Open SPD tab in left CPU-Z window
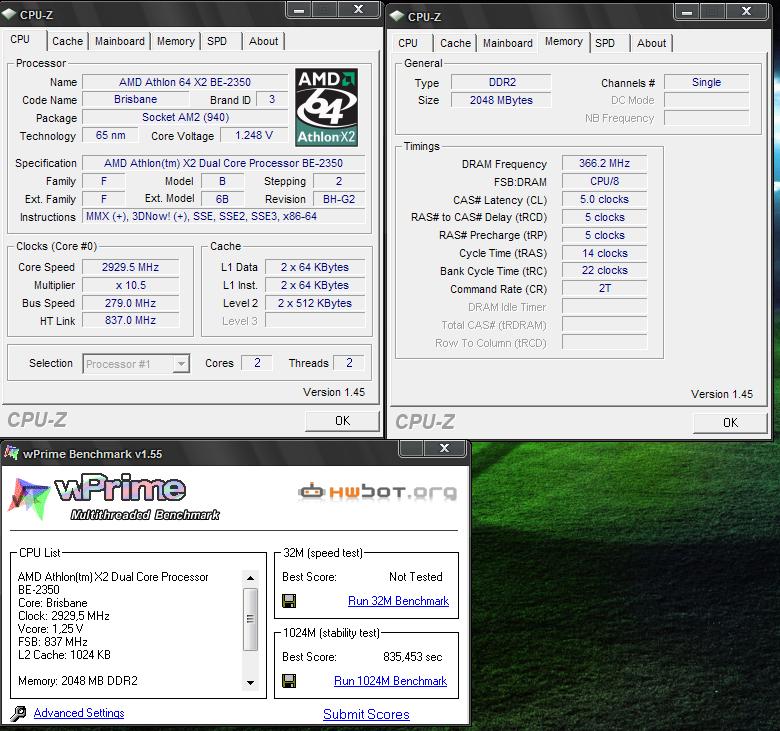This screenshot has height=731, width=780. [217, 41]
